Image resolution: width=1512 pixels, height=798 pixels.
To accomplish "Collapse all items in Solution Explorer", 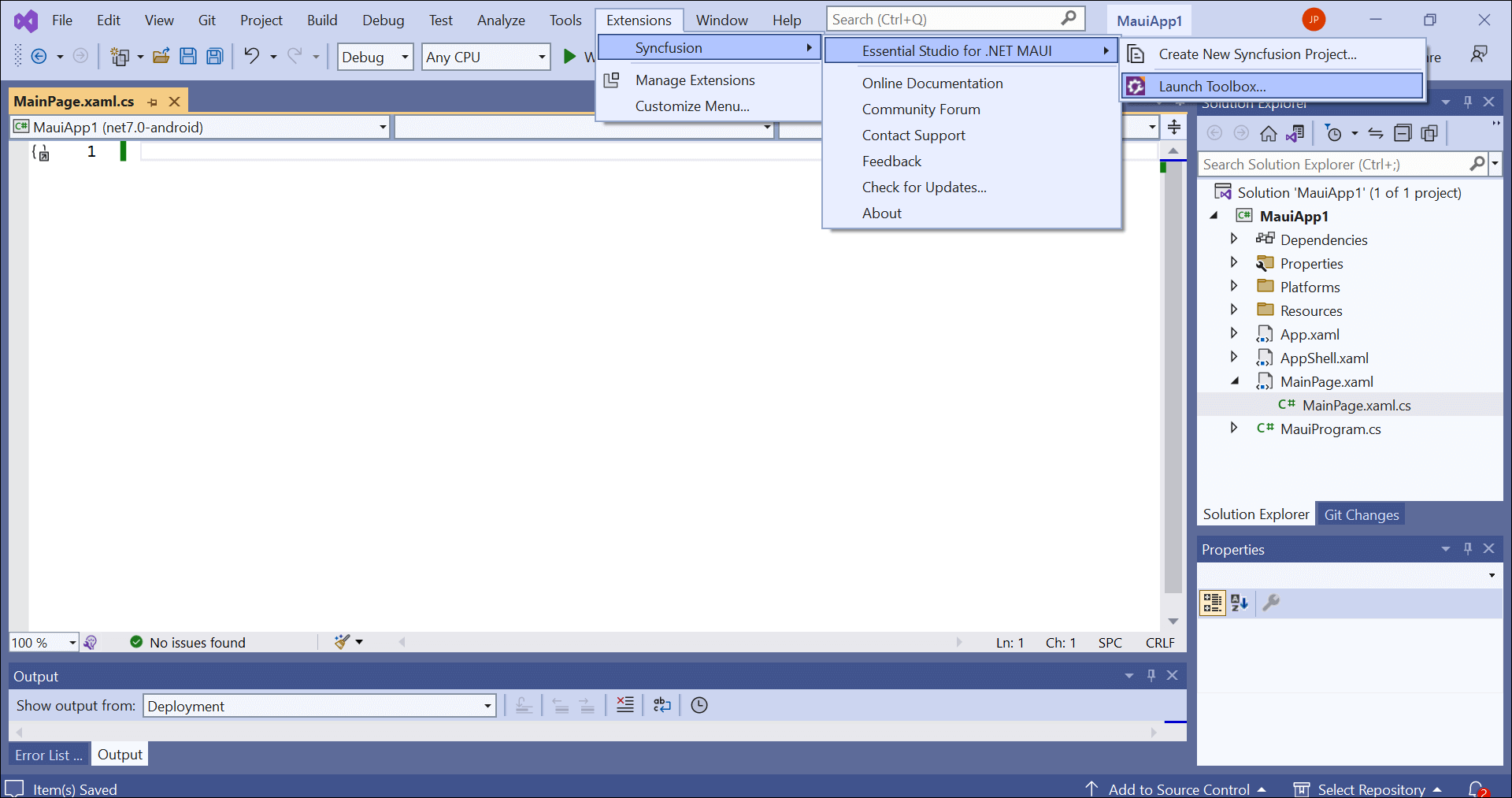I will pos(1403,133).
